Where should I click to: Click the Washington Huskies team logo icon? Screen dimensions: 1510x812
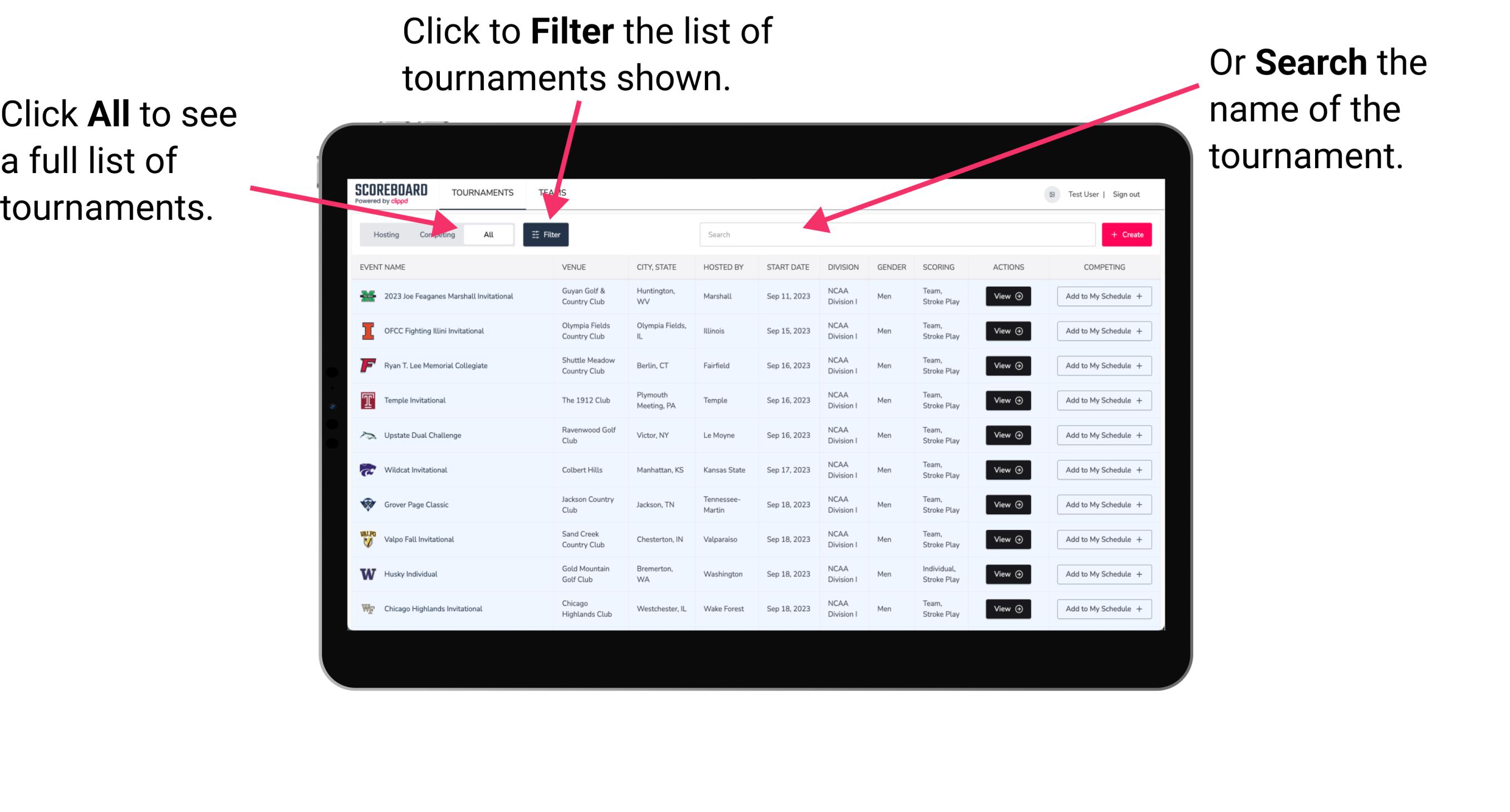click(367, 574)
